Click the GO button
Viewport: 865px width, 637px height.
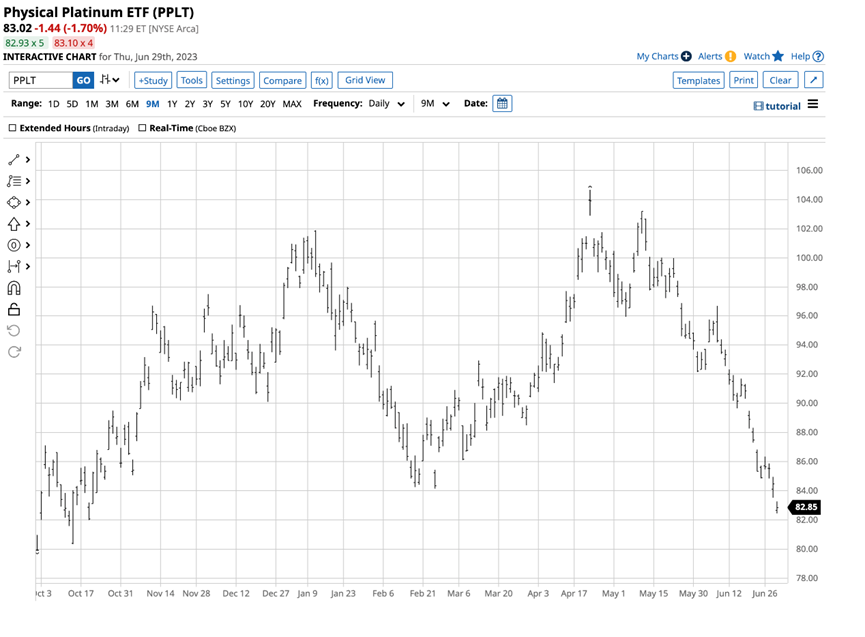(x=83, y=80)
